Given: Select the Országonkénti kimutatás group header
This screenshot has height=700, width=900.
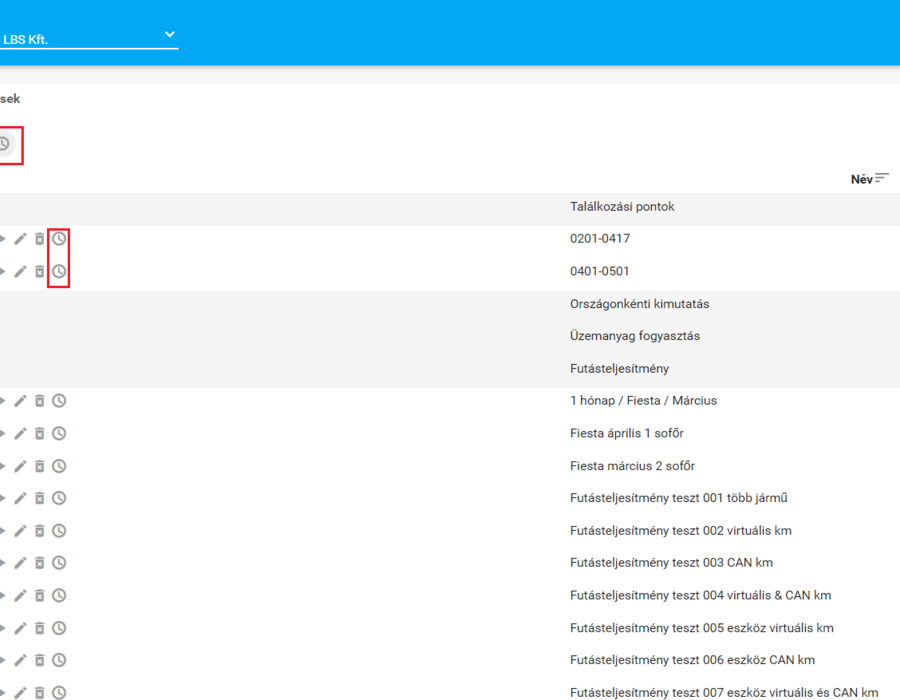Looking at the screenshot, I should coord(639,304).
